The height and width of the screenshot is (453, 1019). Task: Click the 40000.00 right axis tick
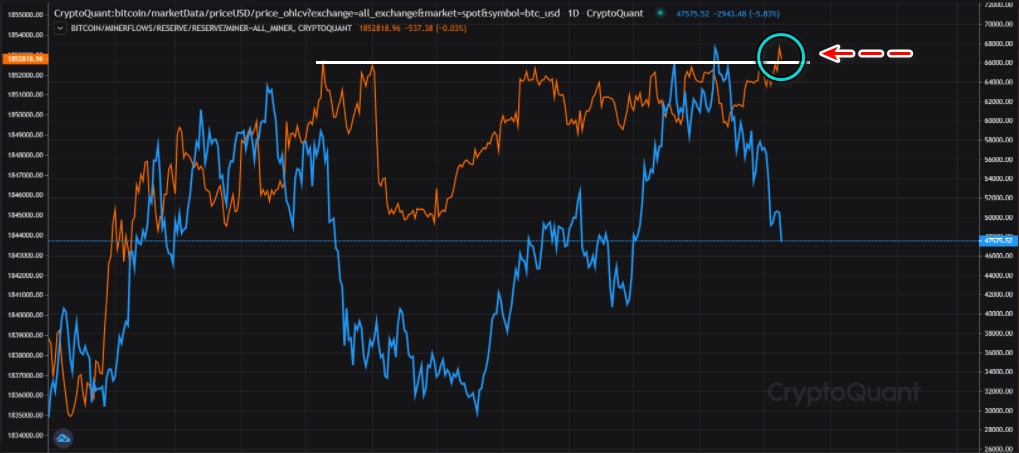998,314
